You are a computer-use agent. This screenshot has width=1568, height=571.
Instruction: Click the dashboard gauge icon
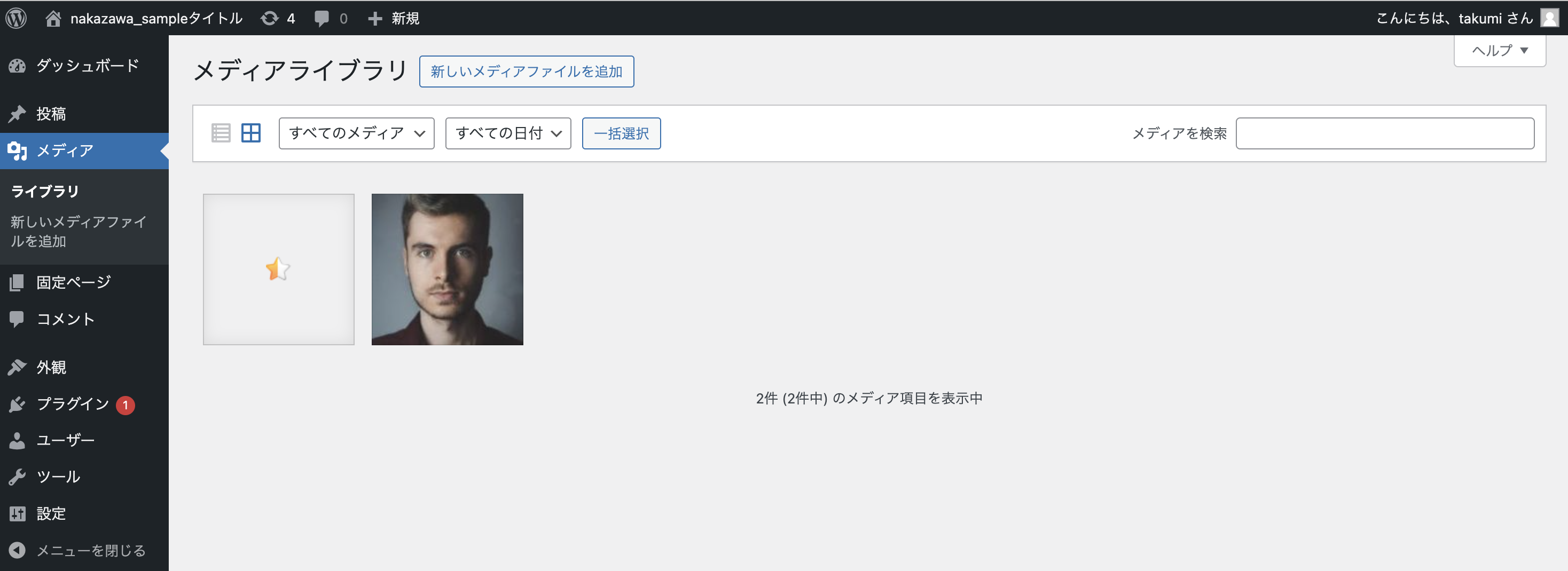(x=17, y=66)
